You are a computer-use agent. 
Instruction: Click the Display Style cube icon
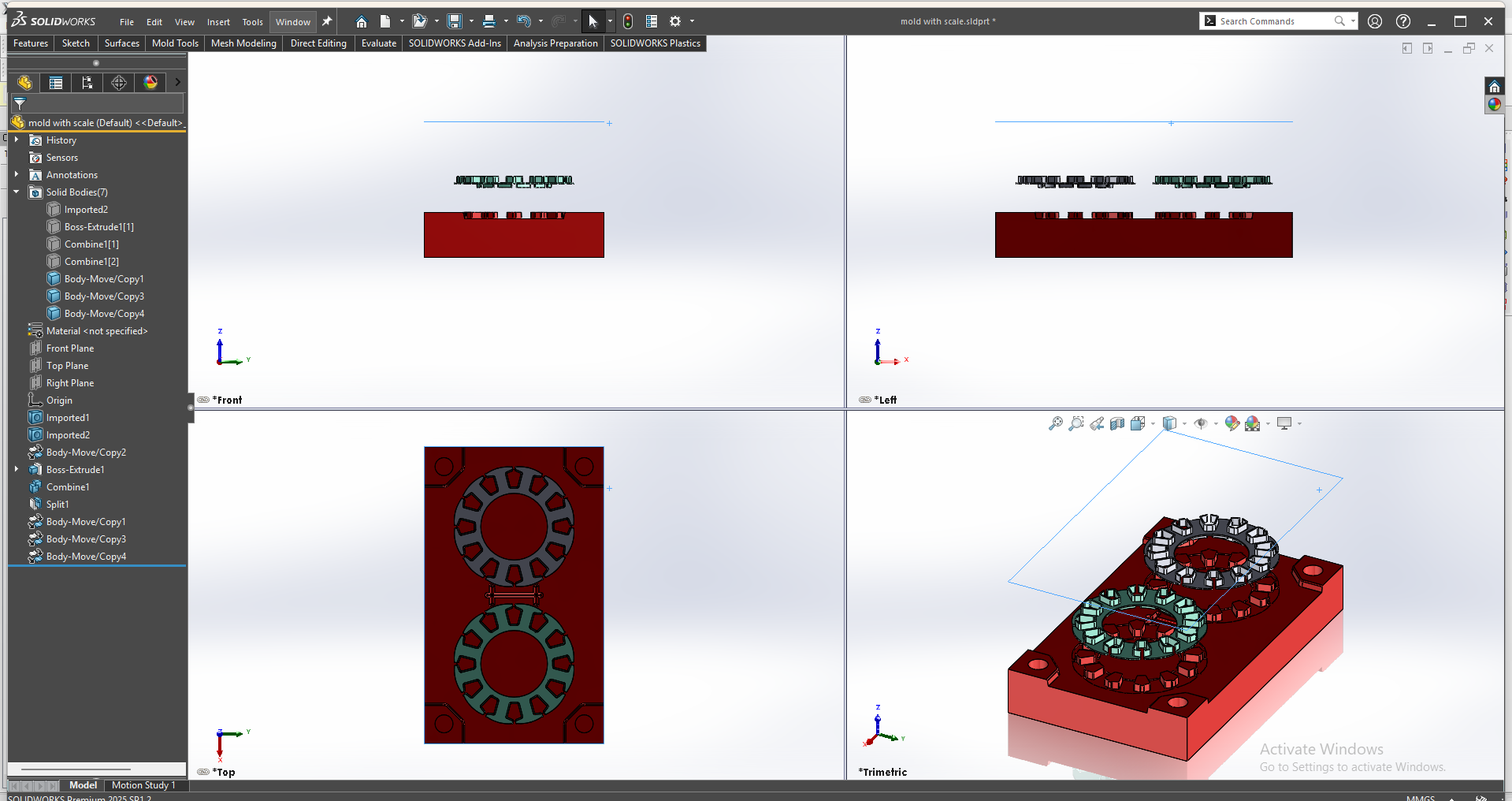tap(1170, 424)
